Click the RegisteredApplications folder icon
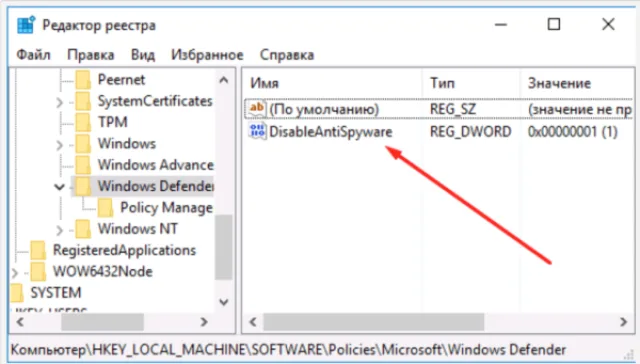640x364 pixels. (38, 250)
